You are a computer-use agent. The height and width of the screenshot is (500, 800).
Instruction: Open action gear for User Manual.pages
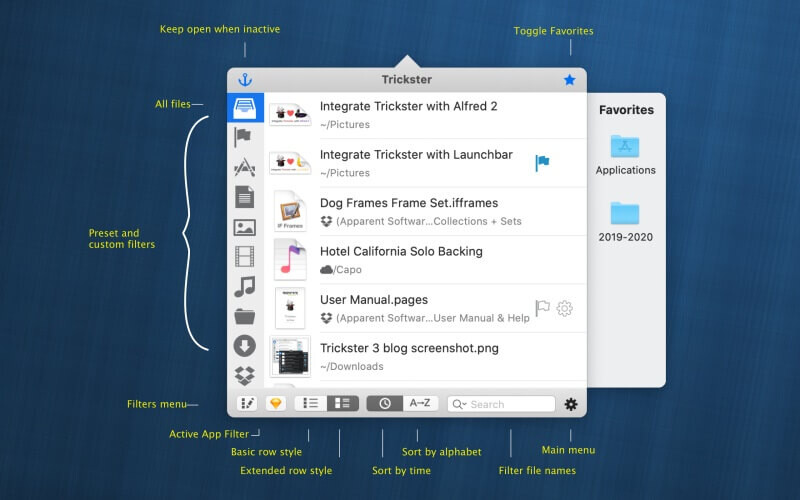pos(564,308)
